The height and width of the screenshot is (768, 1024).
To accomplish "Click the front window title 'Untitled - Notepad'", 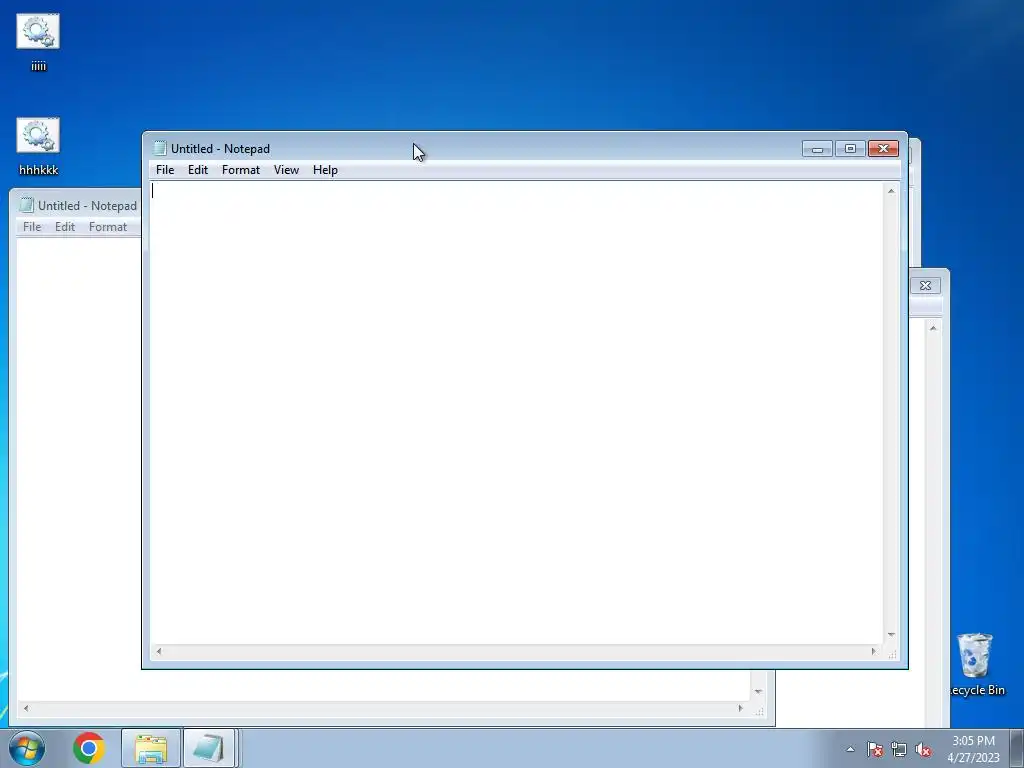I will pyautogui.click(x=220, y=149).
